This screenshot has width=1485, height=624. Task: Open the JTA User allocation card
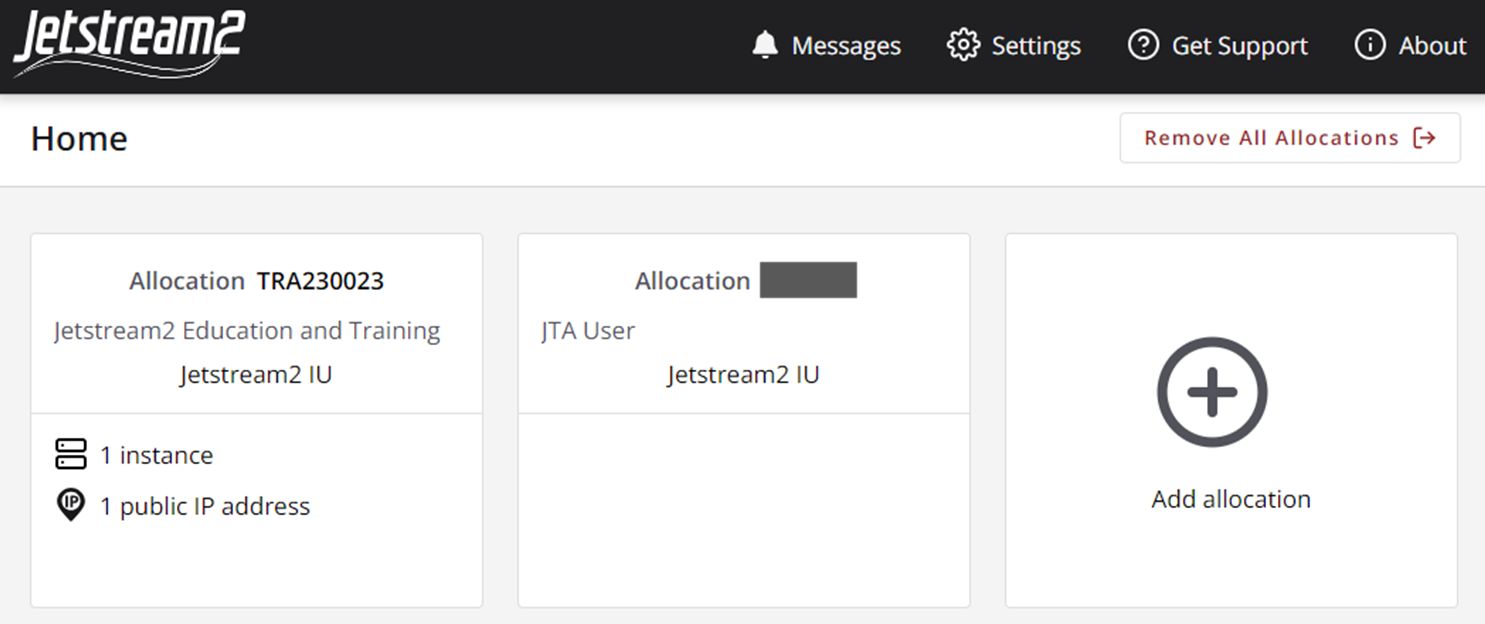743,420
